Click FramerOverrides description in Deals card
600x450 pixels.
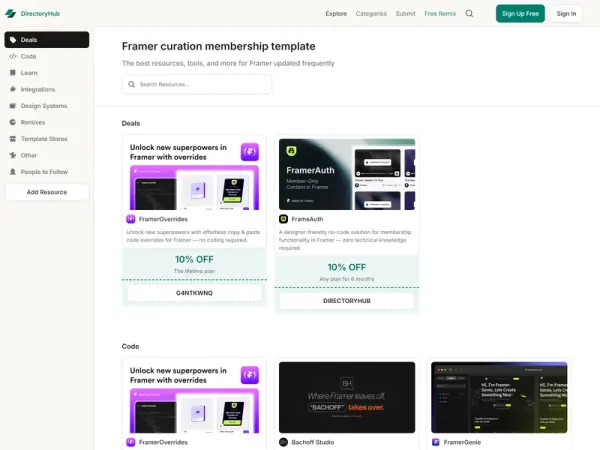coord(193,236)
